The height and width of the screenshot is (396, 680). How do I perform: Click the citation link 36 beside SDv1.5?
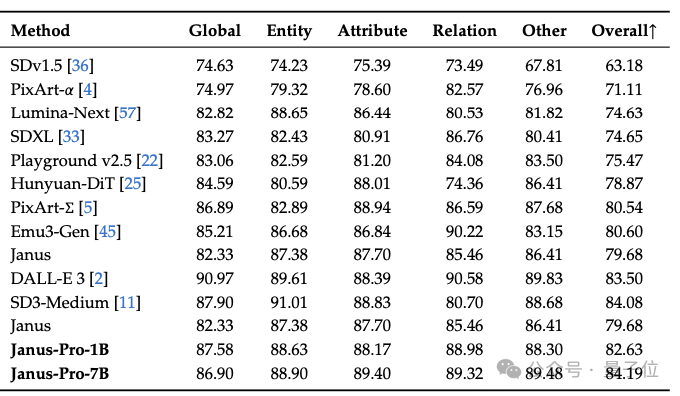pos(80,65)
